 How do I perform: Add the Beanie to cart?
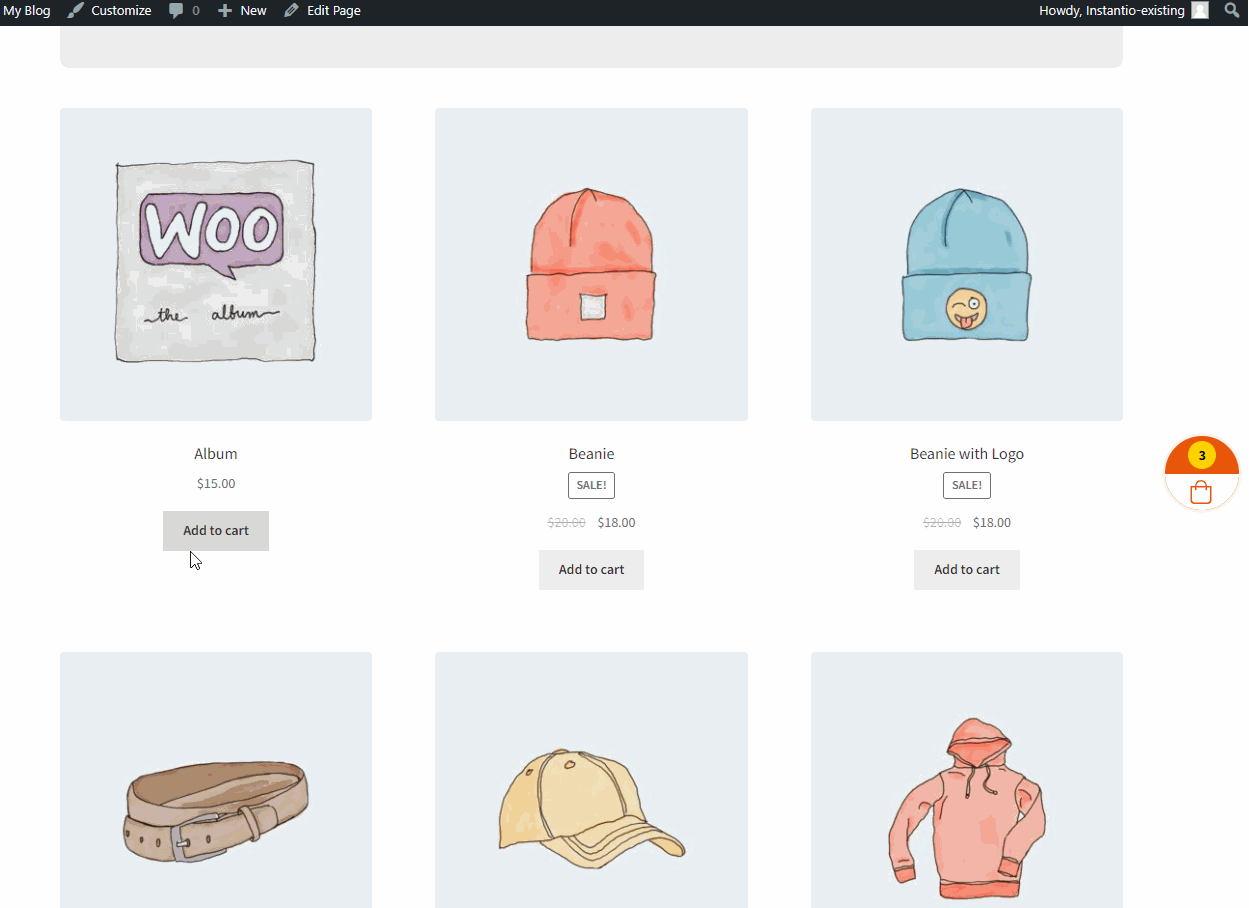click(x=591, y=570)
